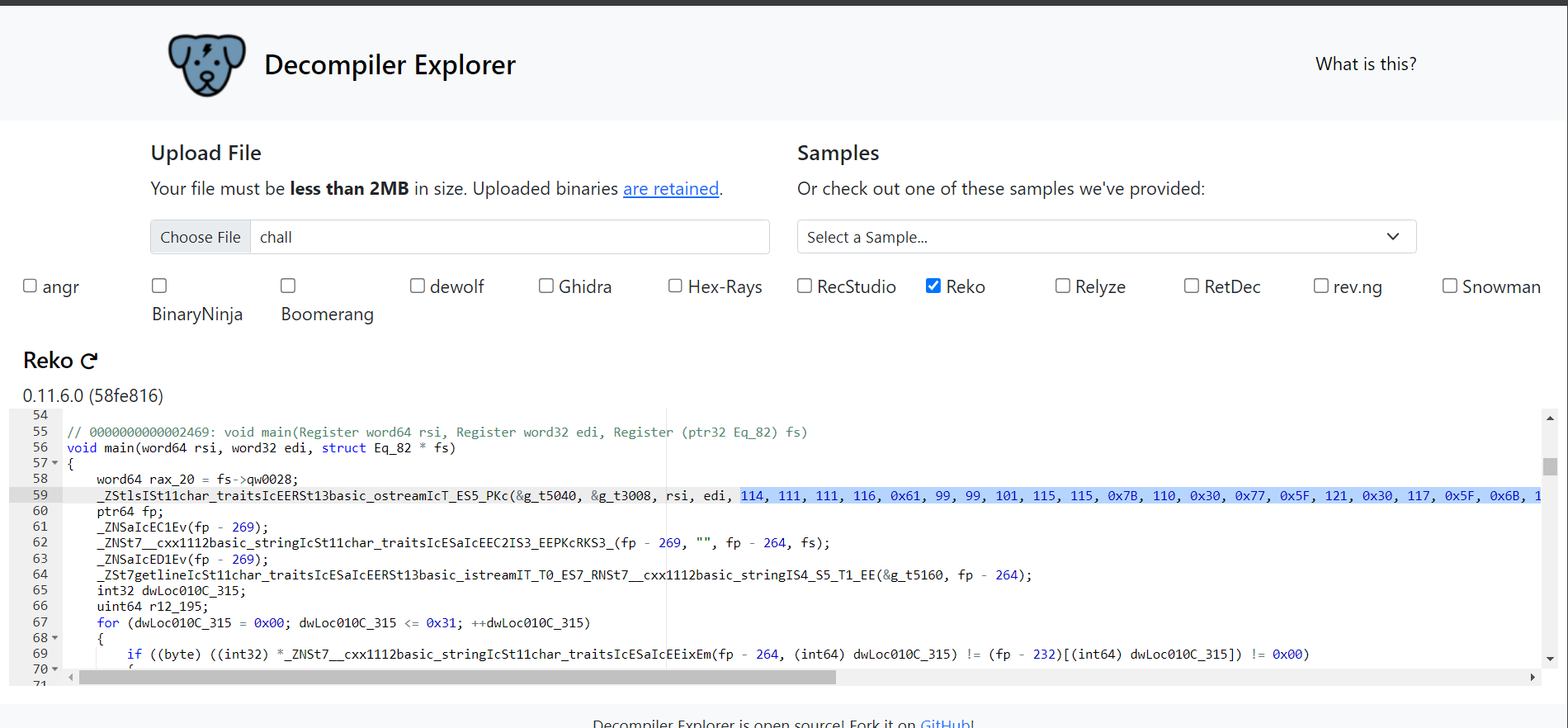Click the Decompiler Explorer title
The width and height of the screenshot is (1568, 728).
click(390, 64)
